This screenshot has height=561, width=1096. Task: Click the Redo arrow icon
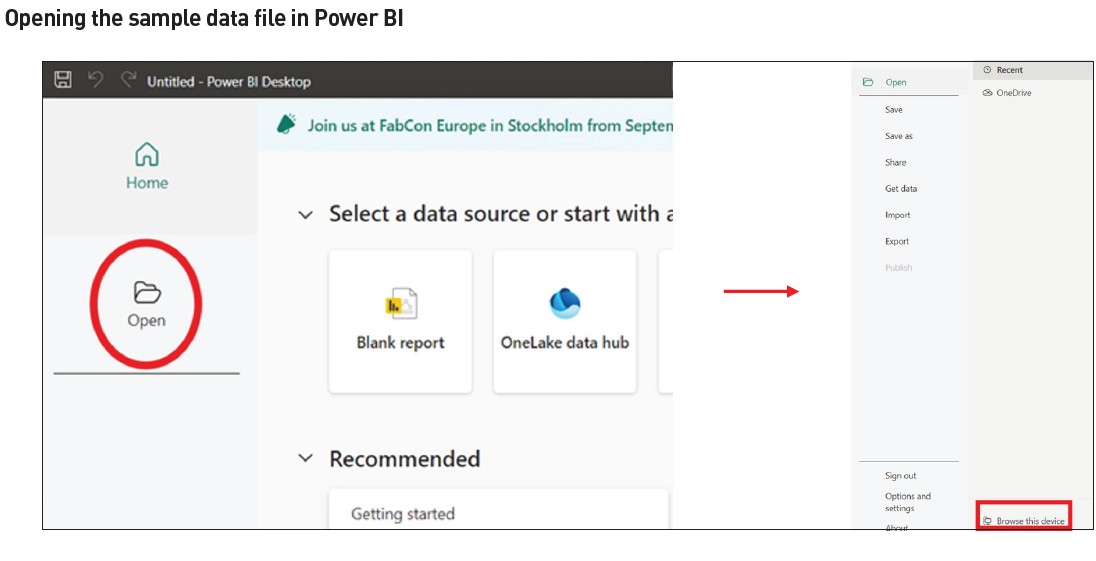127,80
